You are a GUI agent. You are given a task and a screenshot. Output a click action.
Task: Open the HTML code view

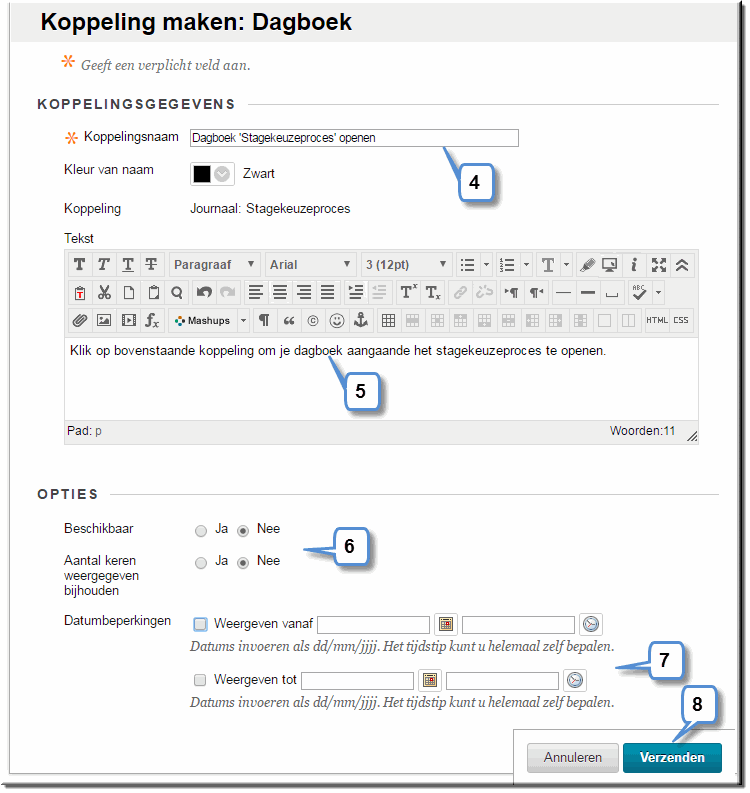(657, 321)
